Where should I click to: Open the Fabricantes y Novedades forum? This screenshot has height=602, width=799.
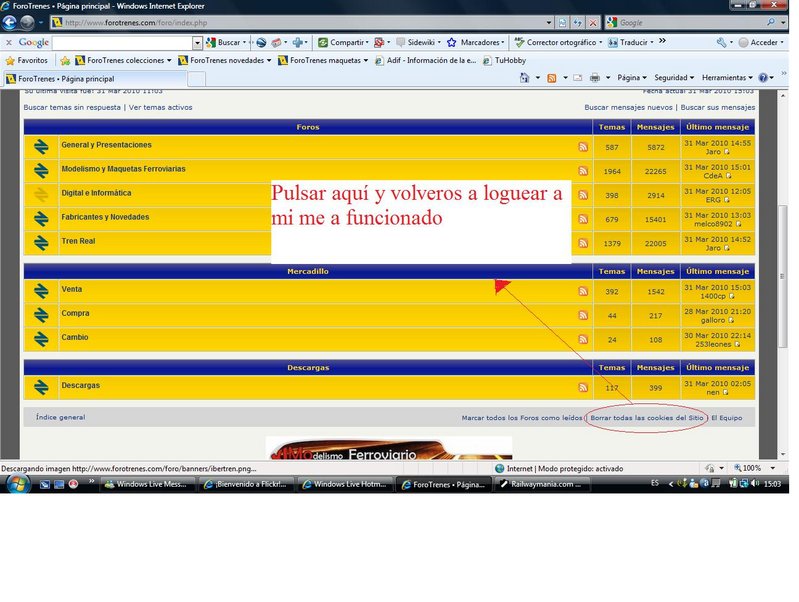click(x=105, y=217)
